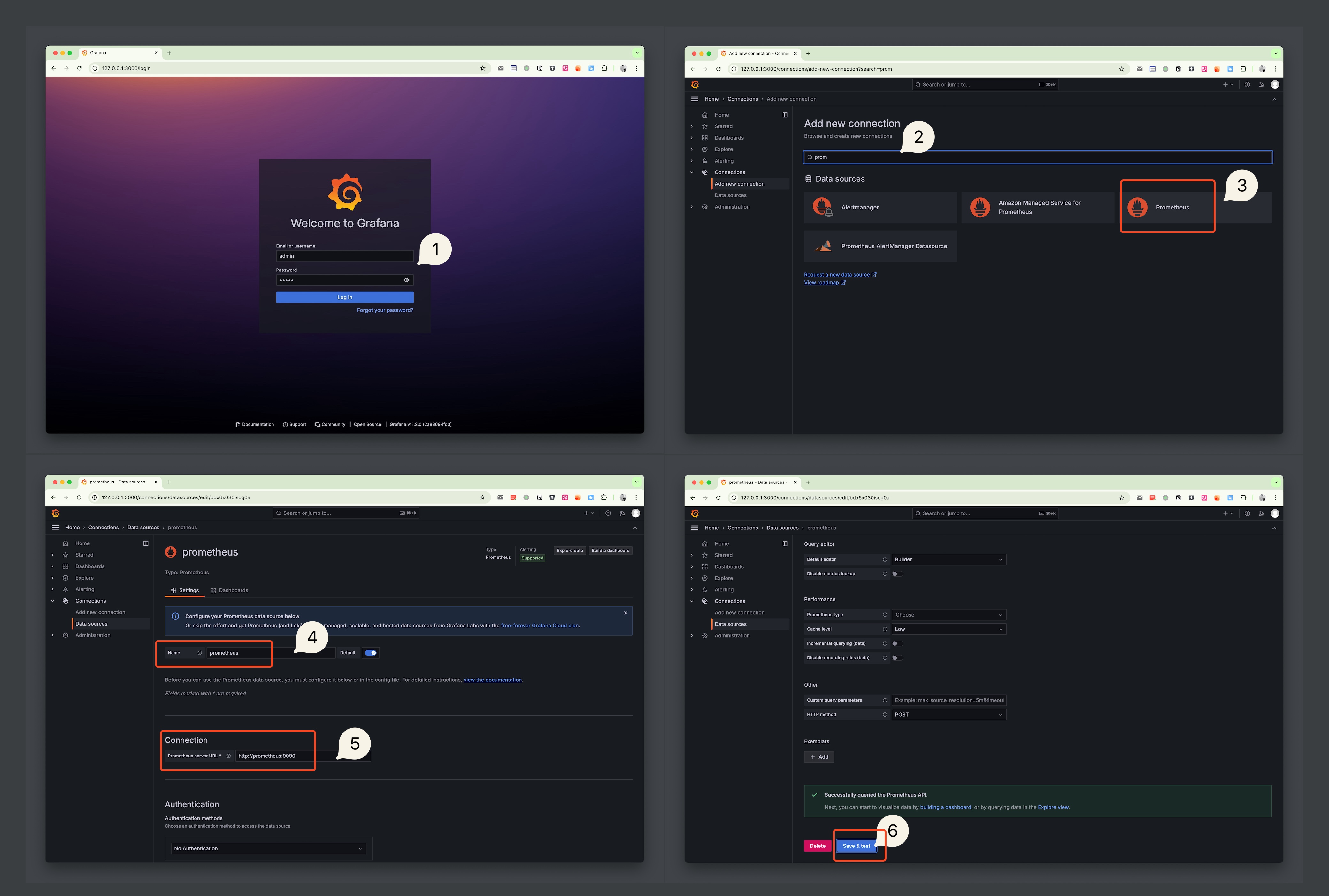Open the view the documentation link
Image resolution: width=1329 pixels, height=896 pixels.
[x=492, y=680]
